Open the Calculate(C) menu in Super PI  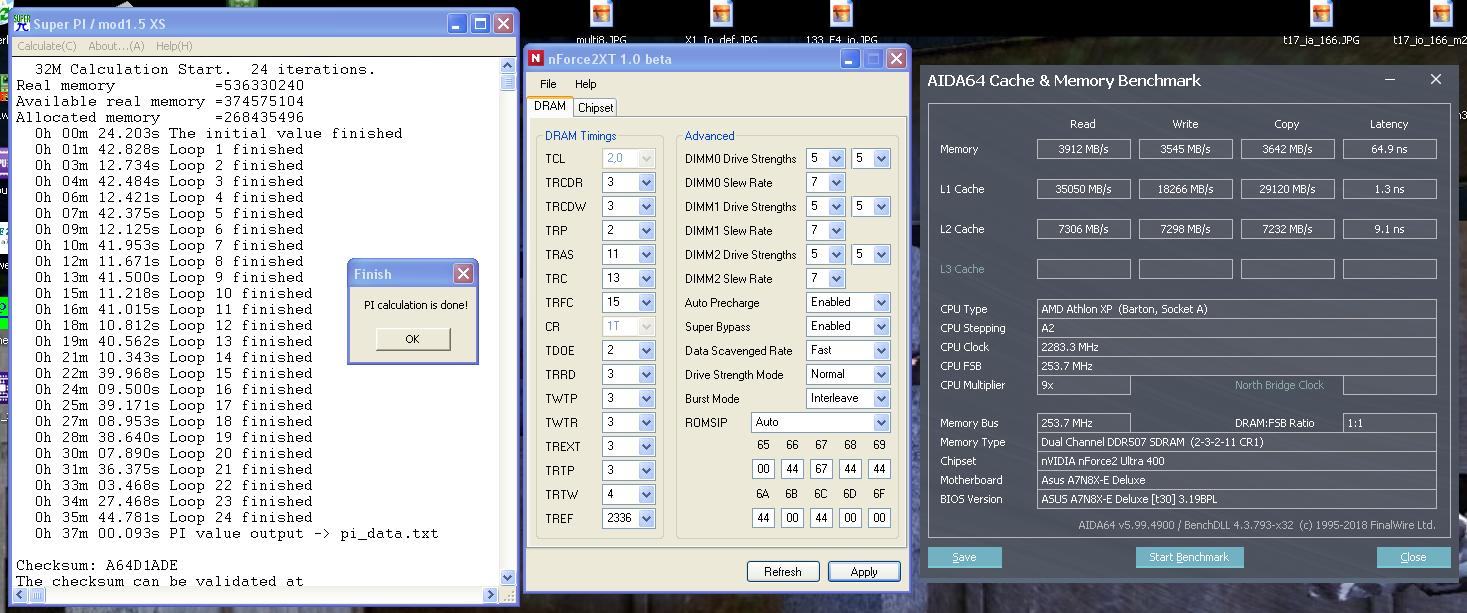tap(46, 46)
